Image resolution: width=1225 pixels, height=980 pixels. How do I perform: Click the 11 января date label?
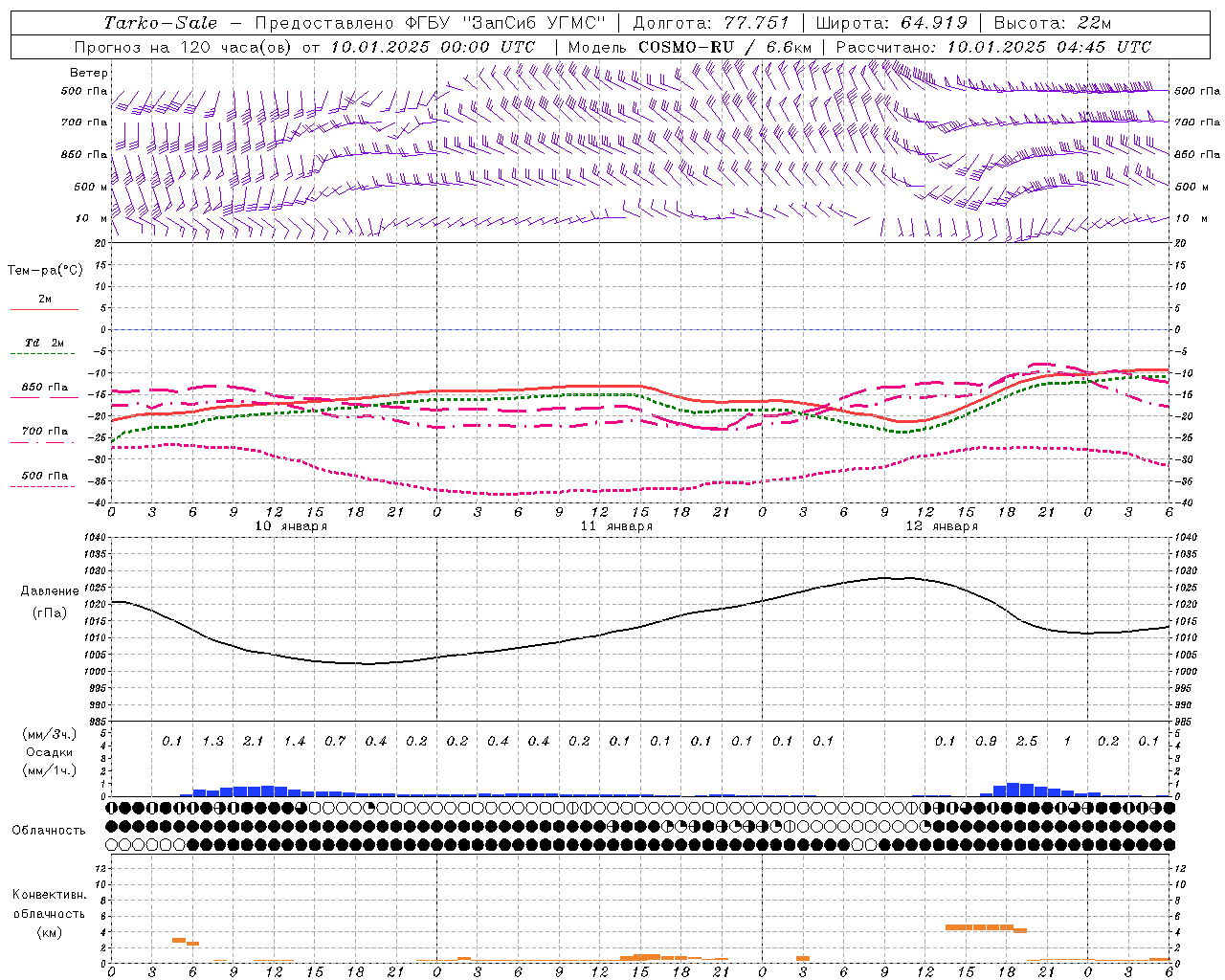pyautogui.click(x=616, y=526)
